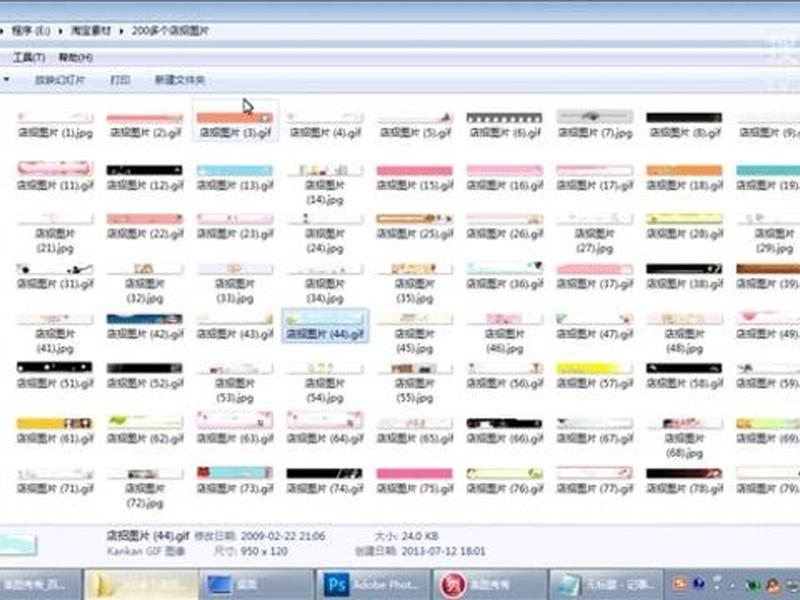Click file name 店招图片 (72).jpg

pos(145,496)
